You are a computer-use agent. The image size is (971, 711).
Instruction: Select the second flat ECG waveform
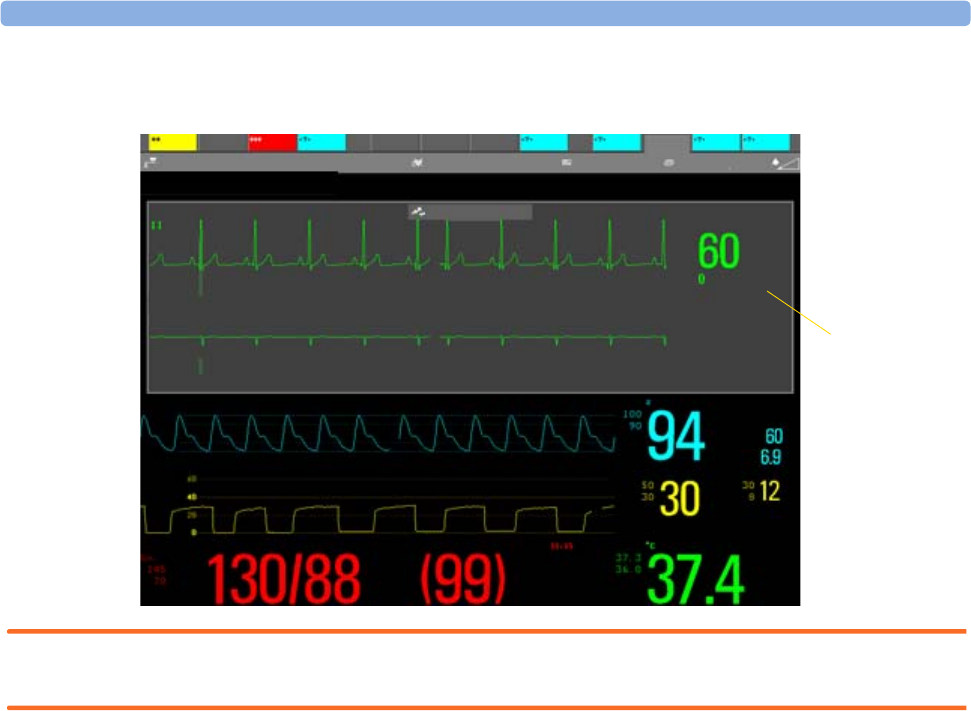coord(408,339)
